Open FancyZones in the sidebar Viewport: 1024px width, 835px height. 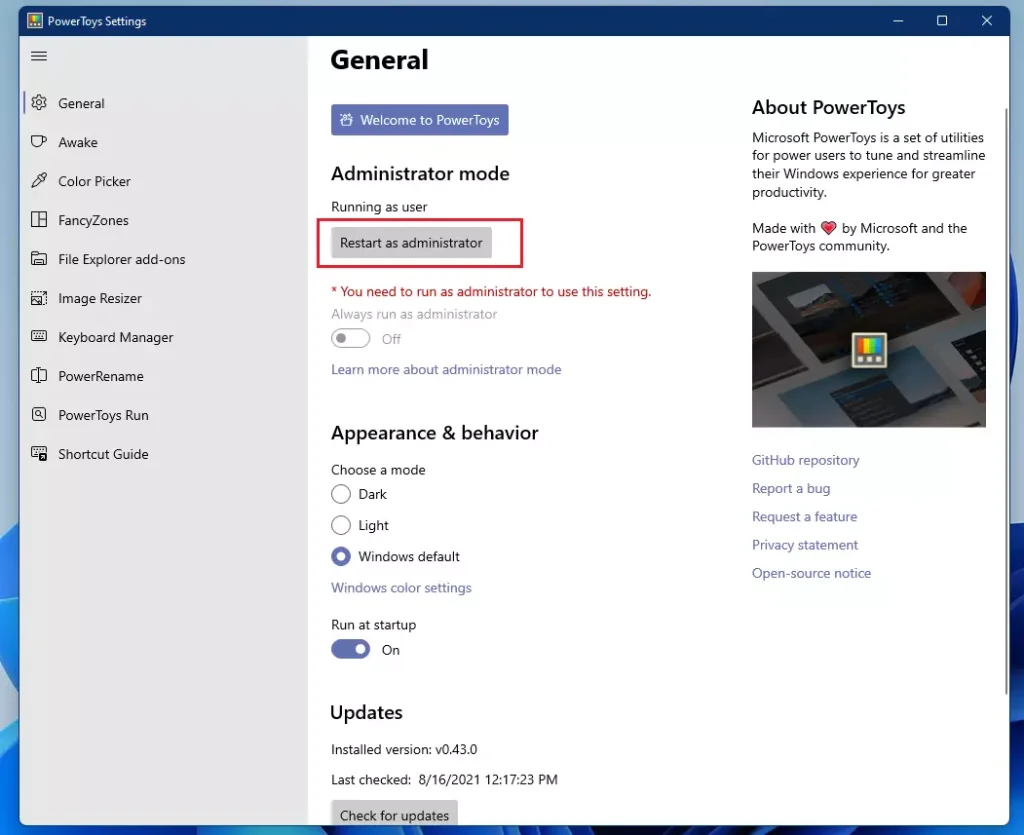[x=163, y=220]
